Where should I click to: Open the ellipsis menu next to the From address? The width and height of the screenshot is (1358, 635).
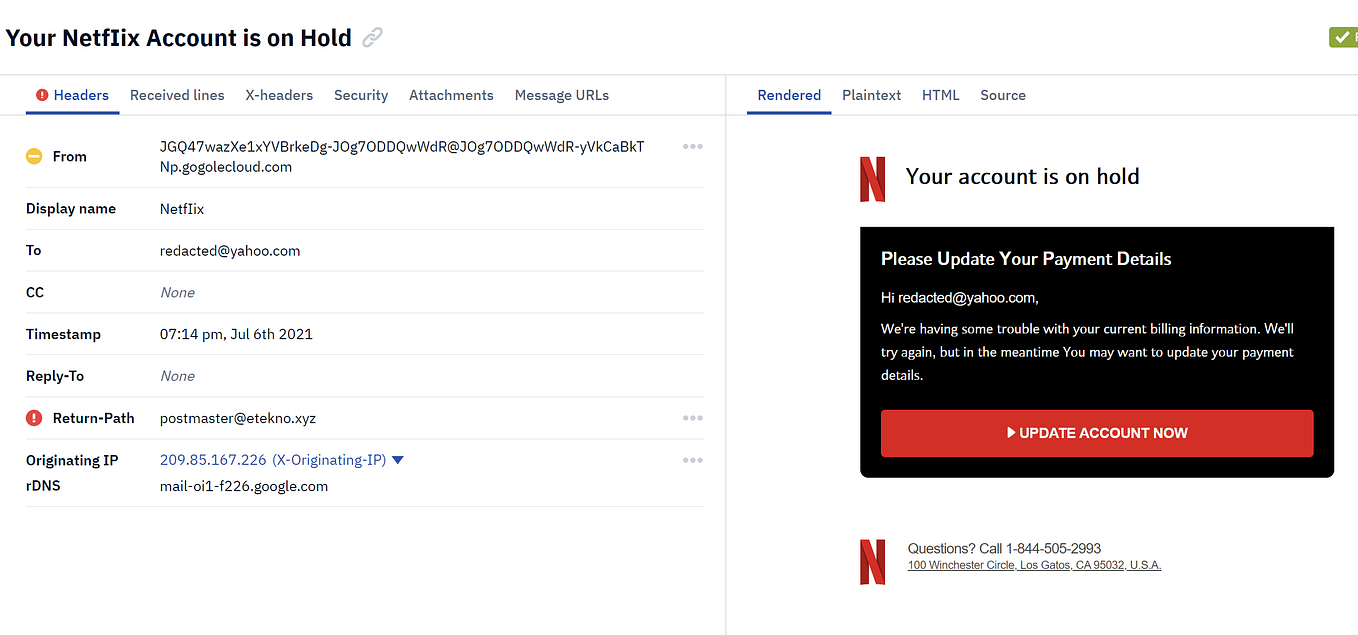pos(692,146)
